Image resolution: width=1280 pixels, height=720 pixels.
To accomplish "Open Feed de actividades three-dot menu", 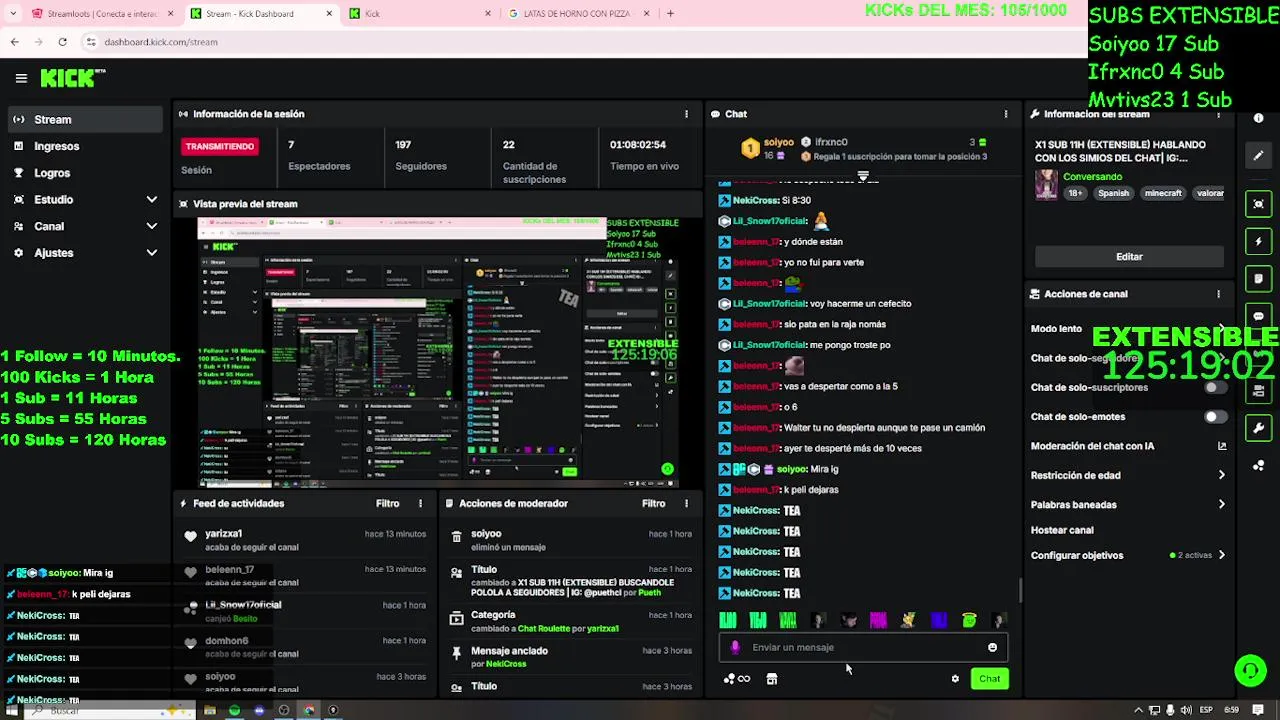I will (420, 504).
